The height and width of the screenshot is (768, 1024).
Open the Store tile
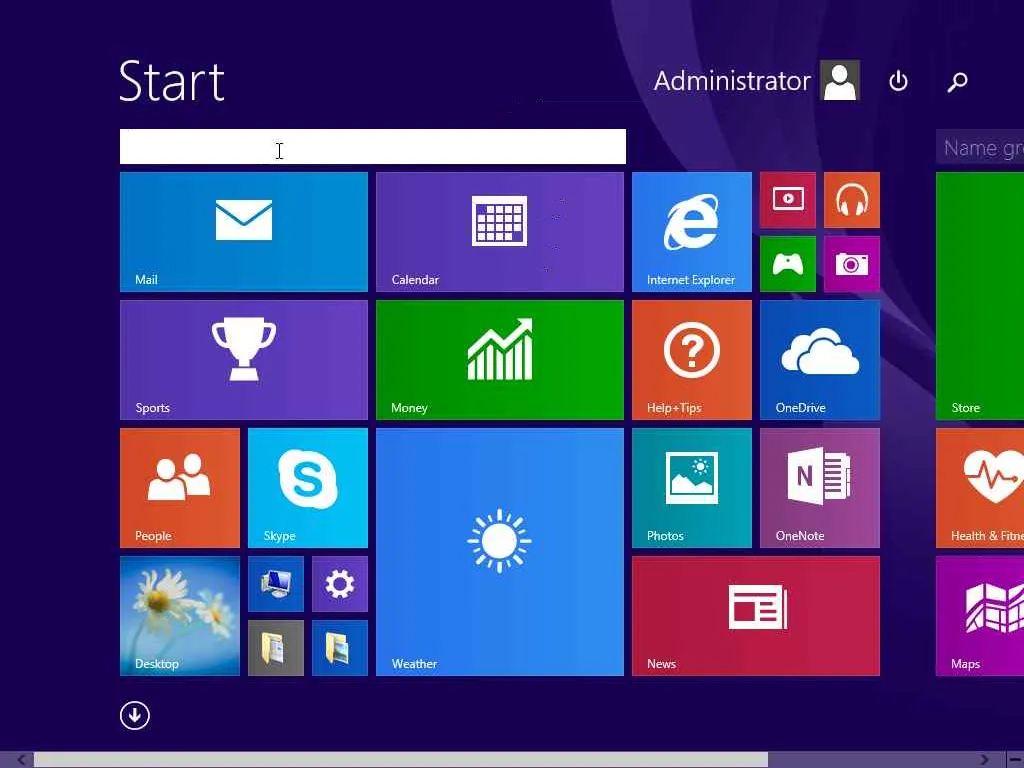(x=980, y=296)
